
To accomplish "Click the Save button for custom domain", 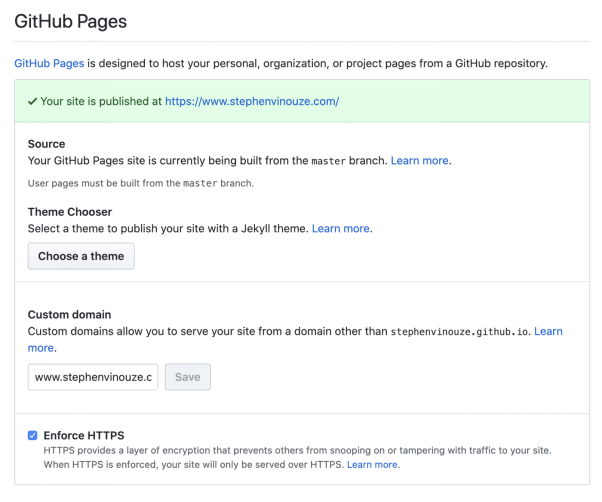I will coord(187,377).
